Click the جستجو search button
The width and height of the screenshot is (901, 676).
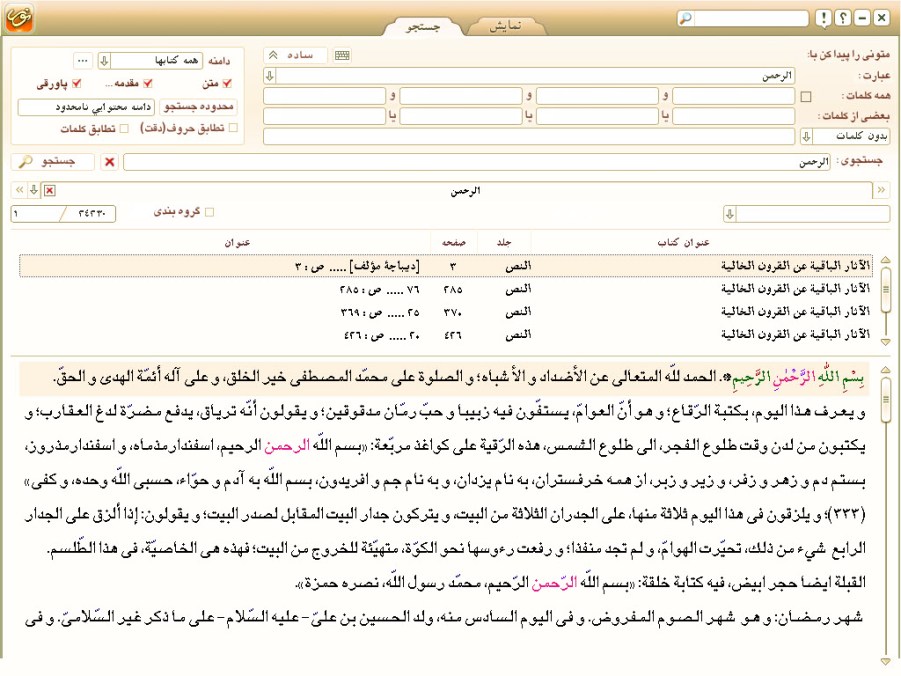[x=53, y=162]
